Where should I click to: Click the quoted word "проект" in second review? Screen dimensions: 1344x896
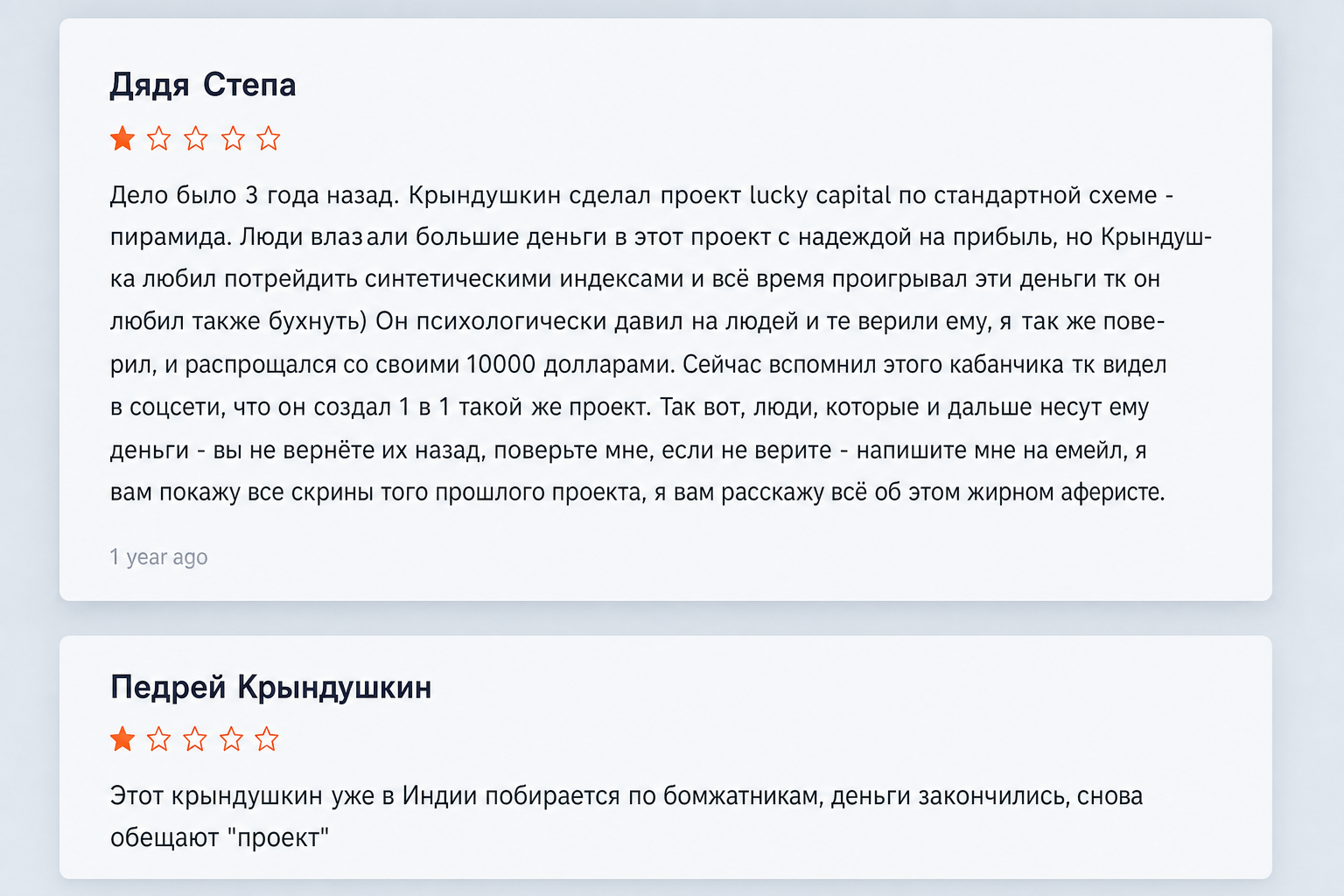pyautogui.click(x=278, y=838)
